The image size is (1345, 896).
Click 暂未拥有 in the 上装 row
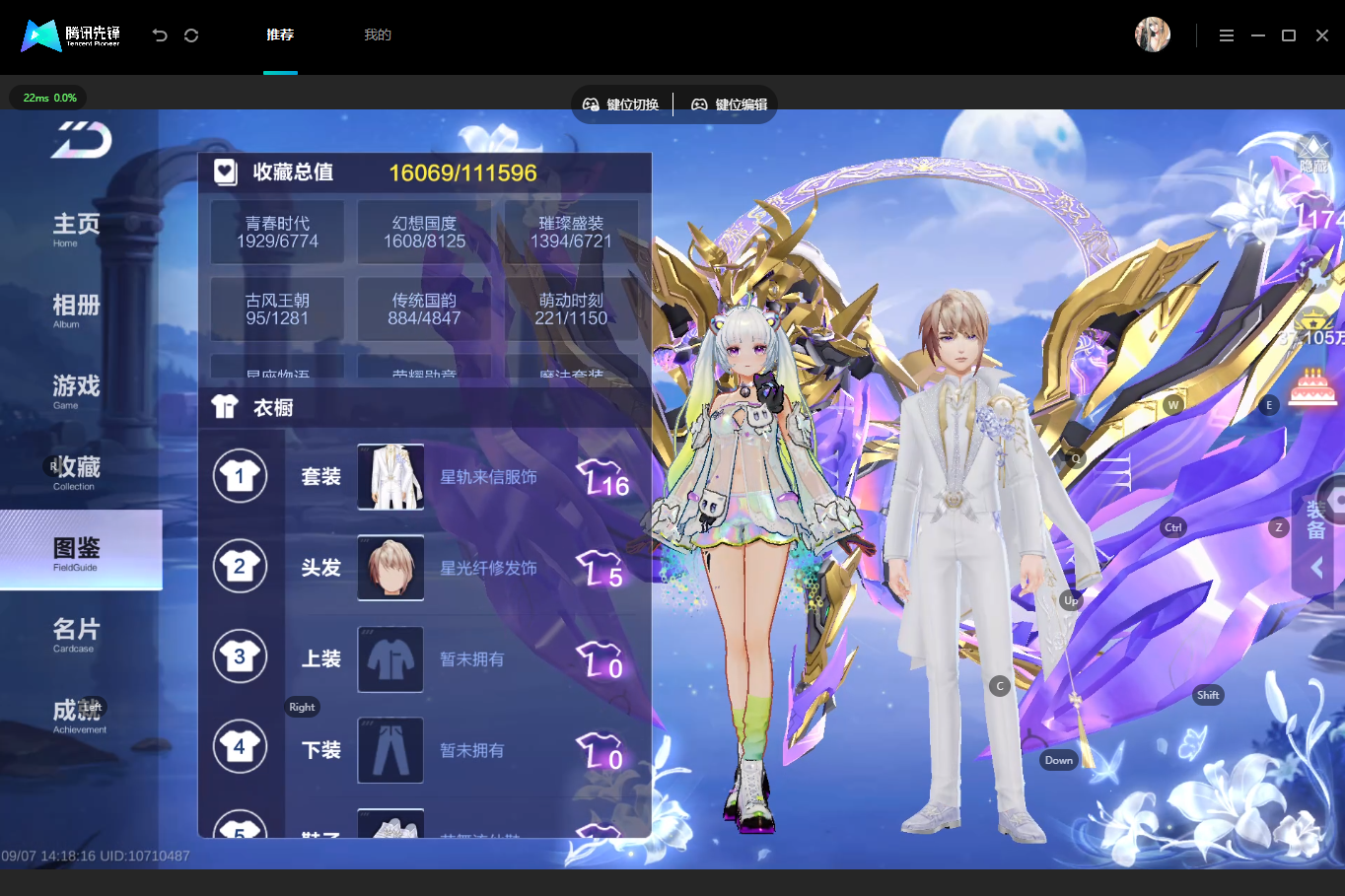click(471, 659)
